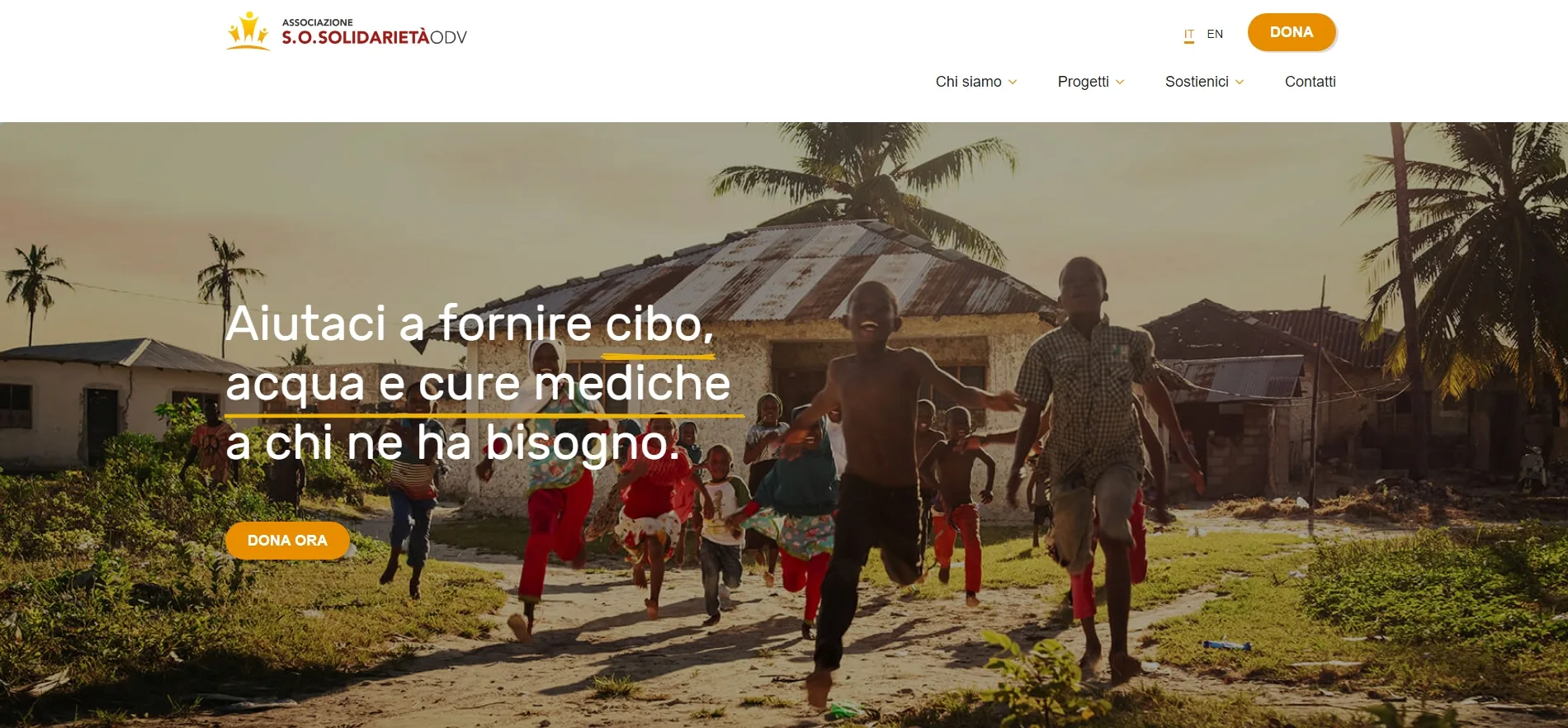Click the underlined text 'acqua e cure mediche'
The height and width of the screenshot is (728, 1568).
click(478, 384)
